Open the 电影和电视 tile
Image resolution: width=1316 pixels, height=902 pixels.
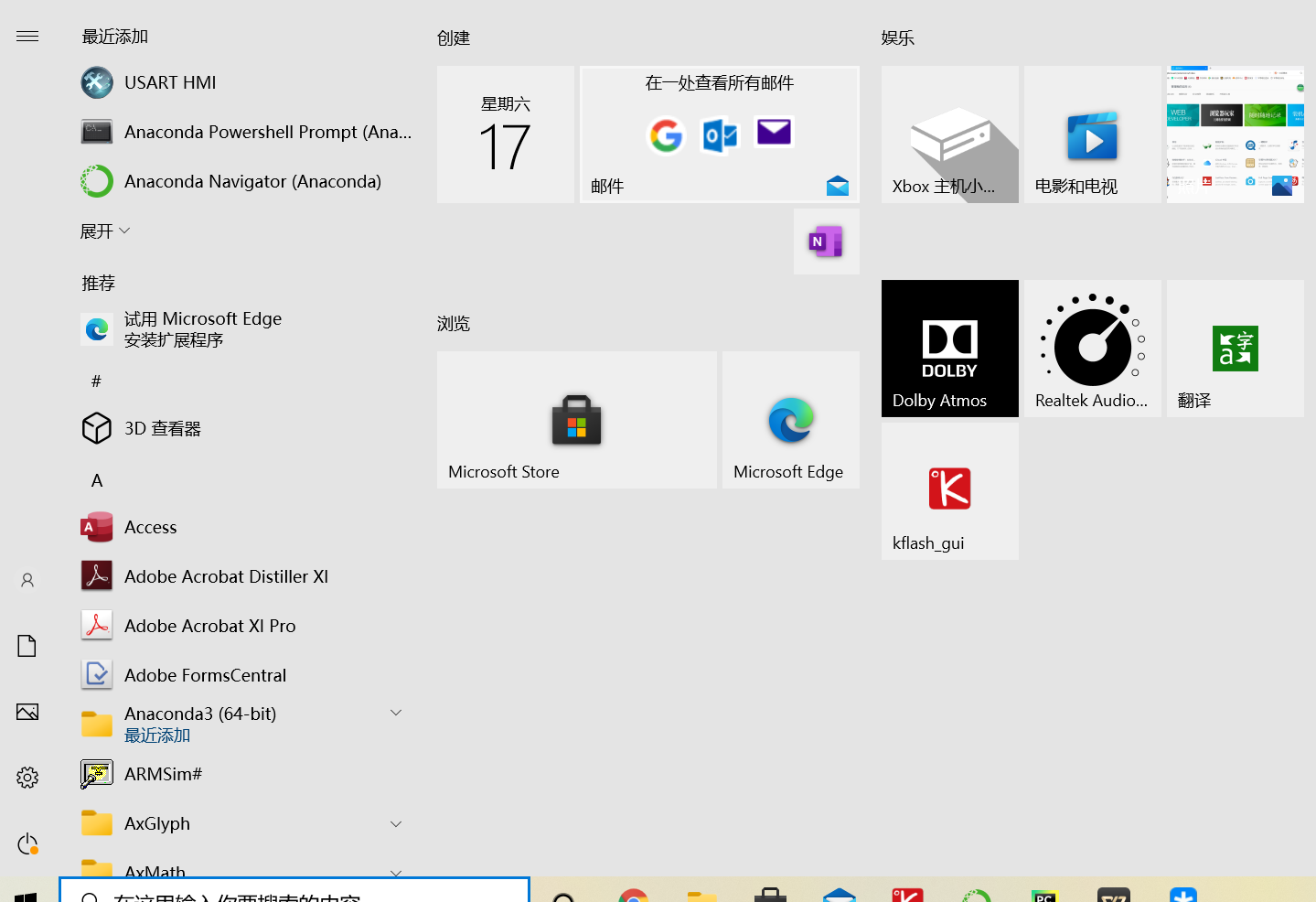pyautogui.click(x=1091, y=134)
